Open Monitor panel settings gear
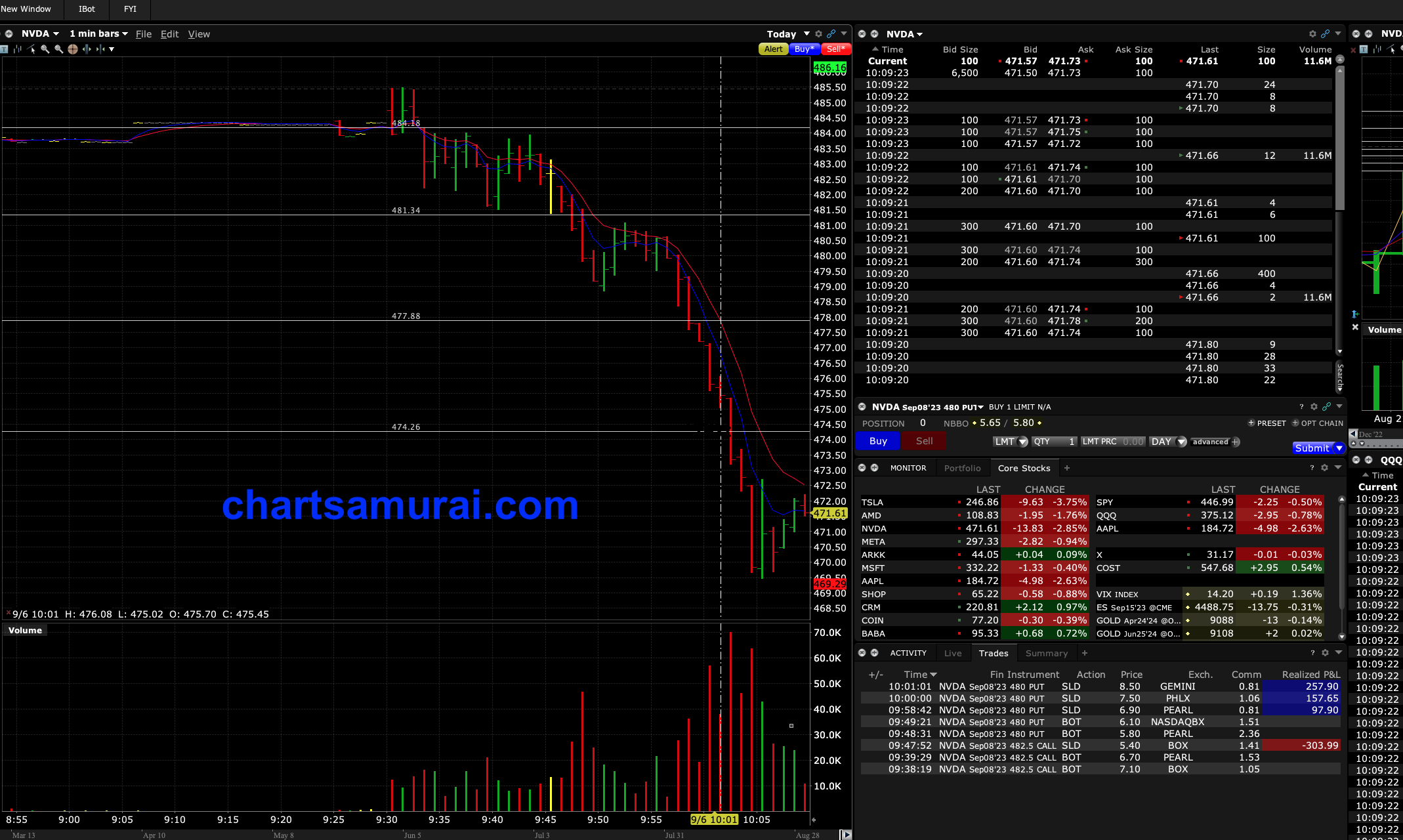Screen dimensions: 1403x840 click(1325, 468)
